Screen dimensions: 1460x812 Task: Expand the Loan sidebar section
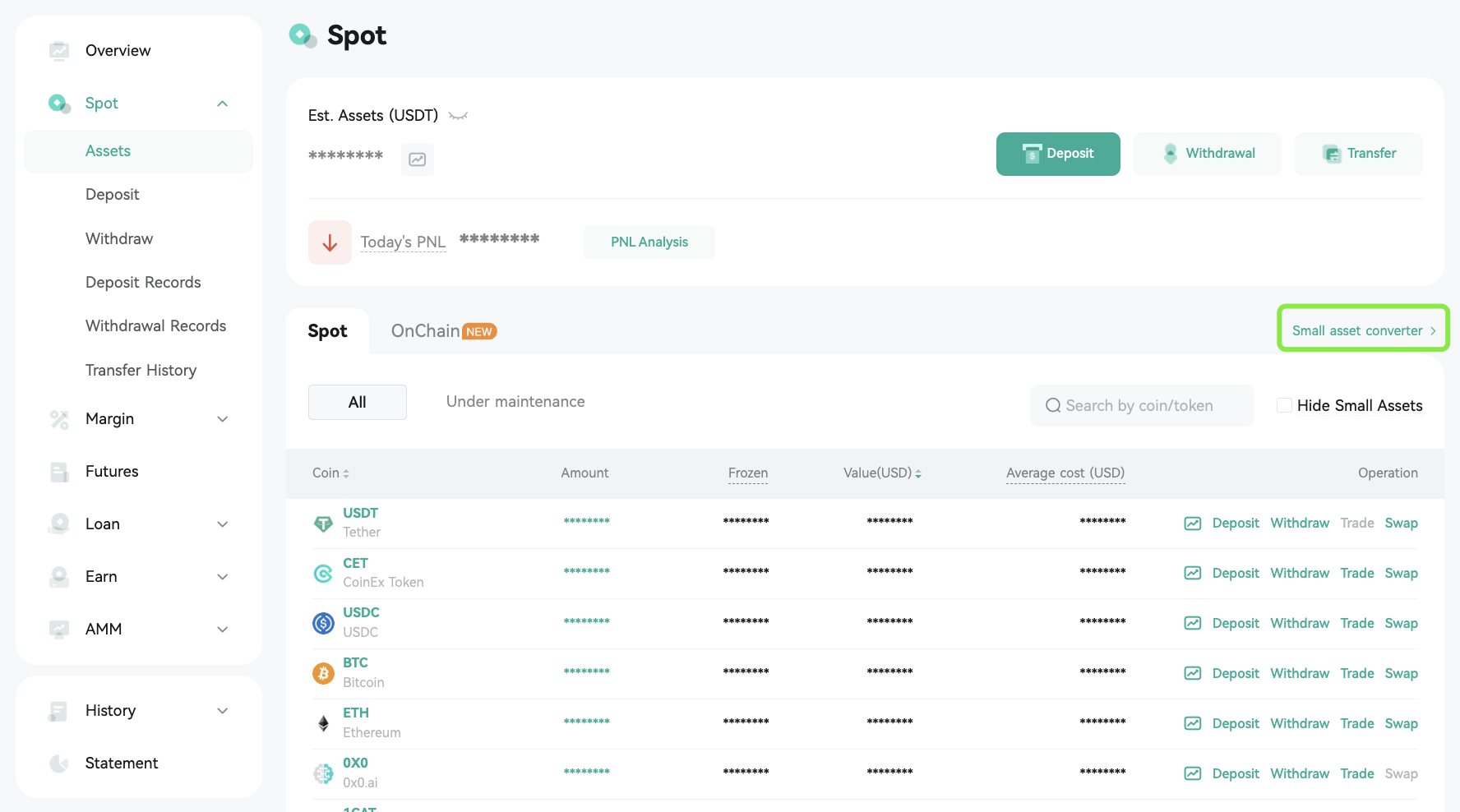[222, 524]
